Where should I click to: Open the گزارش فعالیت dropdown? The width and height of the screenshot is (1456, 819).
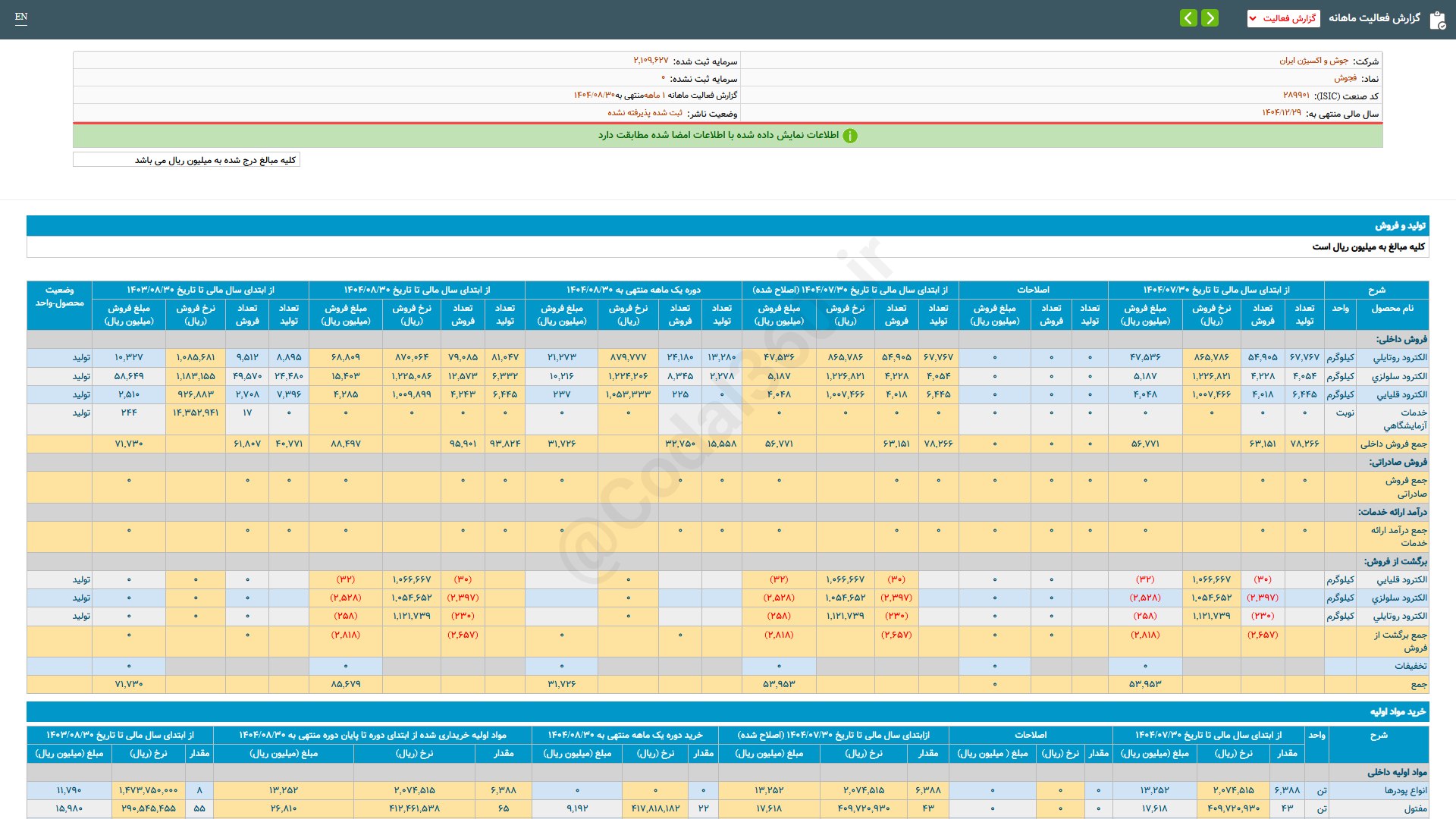coord(1288,18)
